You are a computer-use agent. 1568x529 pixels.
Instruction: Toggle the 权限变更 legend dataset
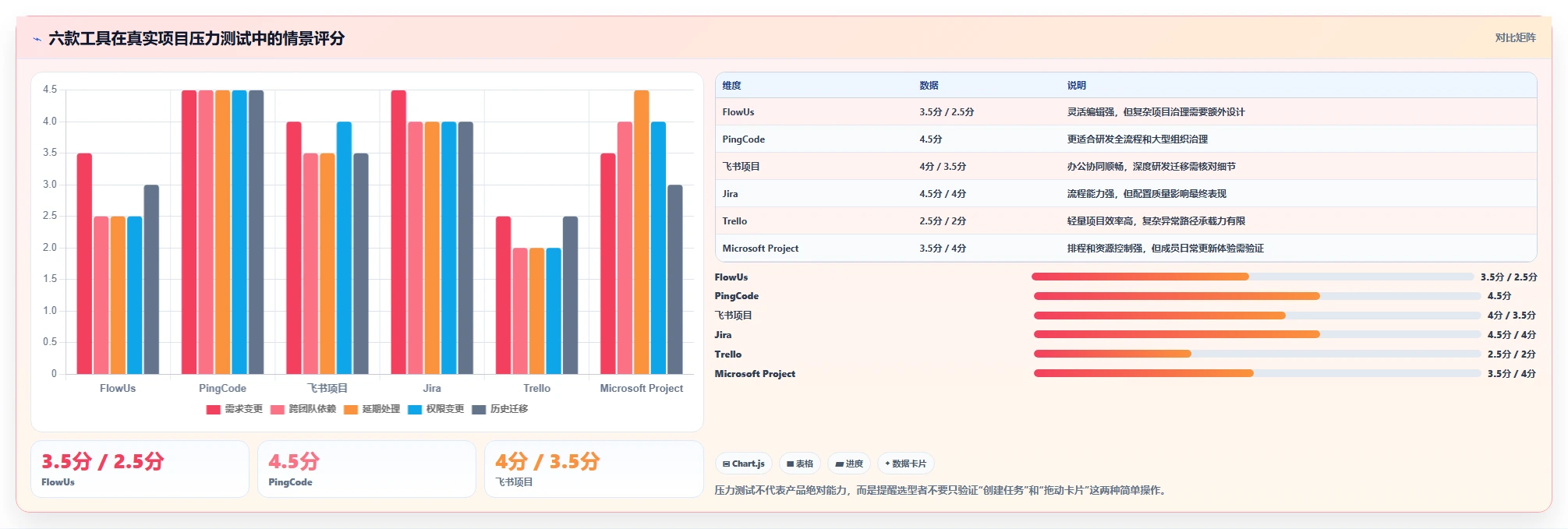click(436, 409)
